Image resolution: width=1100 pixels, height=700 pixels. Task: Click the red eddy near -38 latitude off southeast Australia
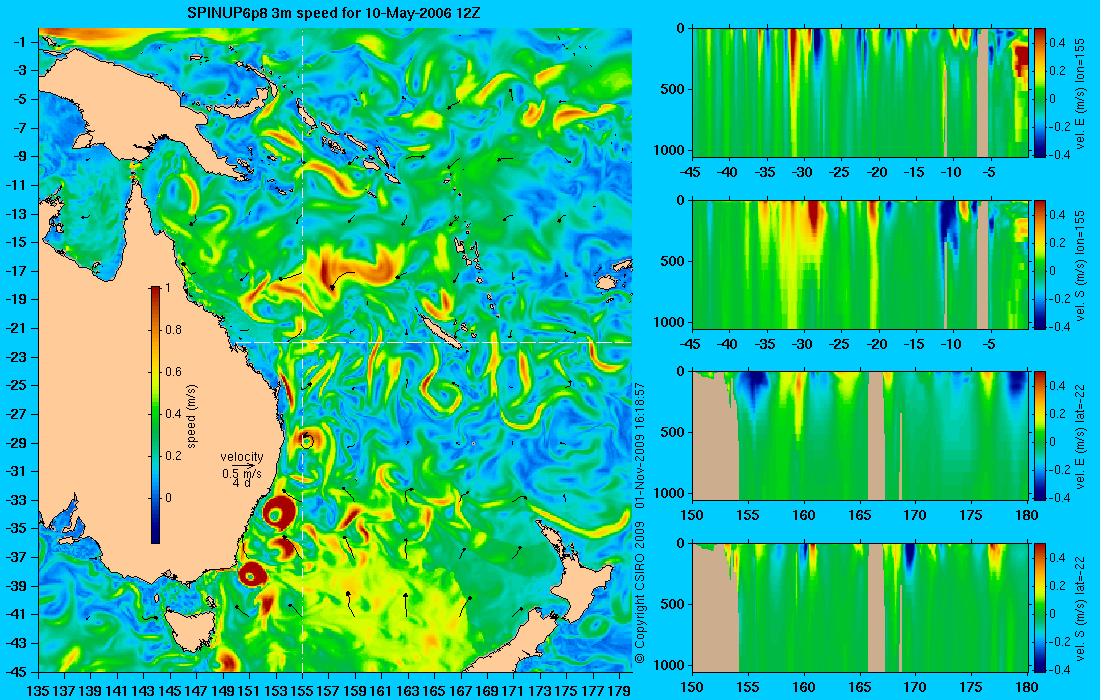(251, 574)
